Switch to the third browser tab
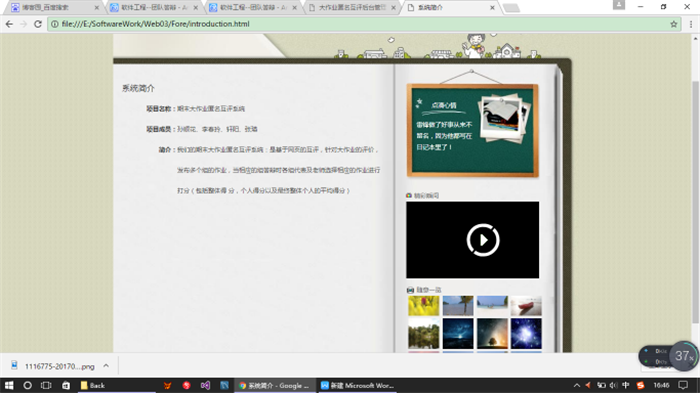Image resolution: width=700 pixels, height=393 pixels. click(x=253, y=8)
